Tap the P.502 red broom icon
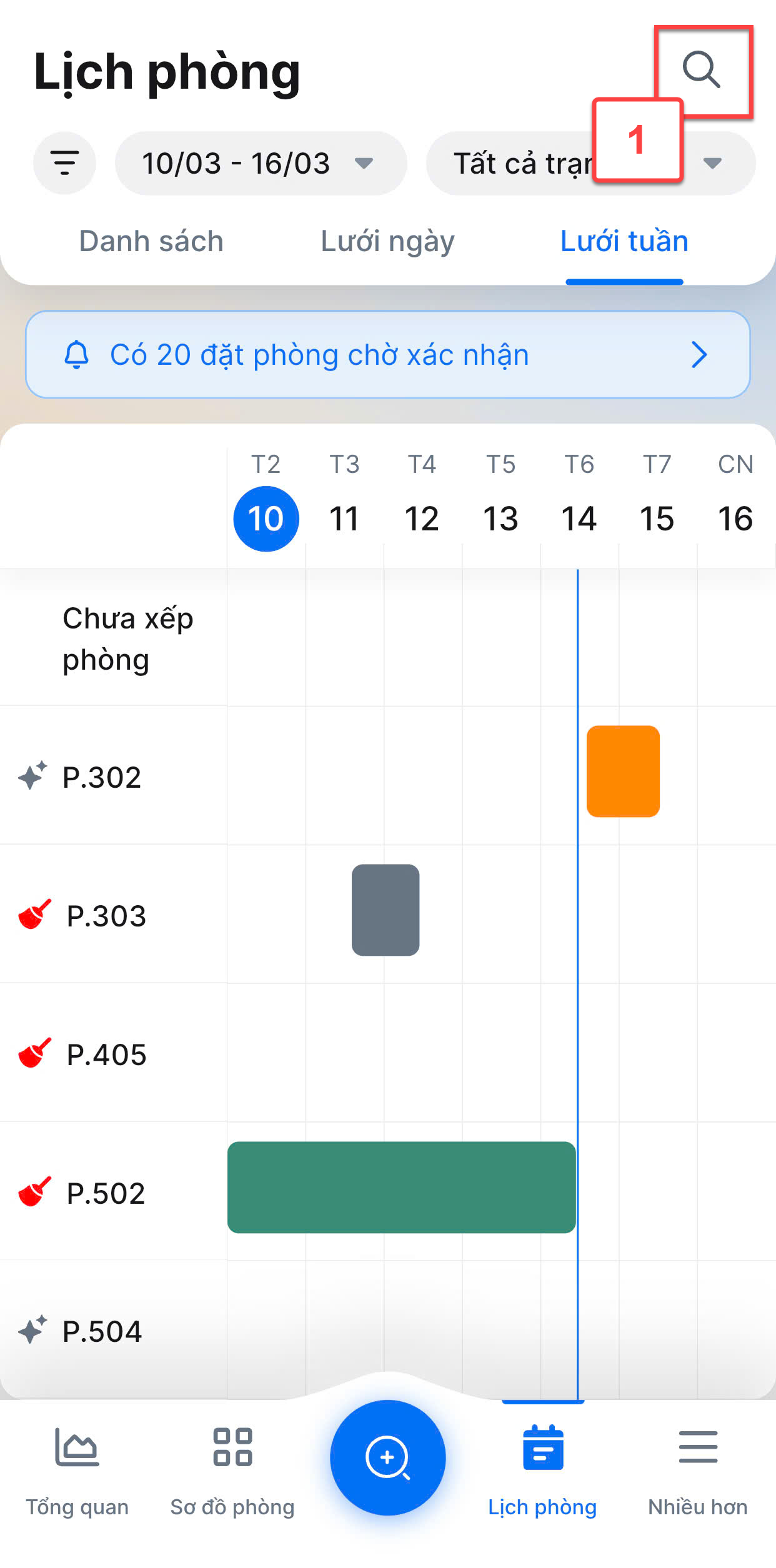Viewport: 776px width, 1568px height. click(x=35, y=1192)
